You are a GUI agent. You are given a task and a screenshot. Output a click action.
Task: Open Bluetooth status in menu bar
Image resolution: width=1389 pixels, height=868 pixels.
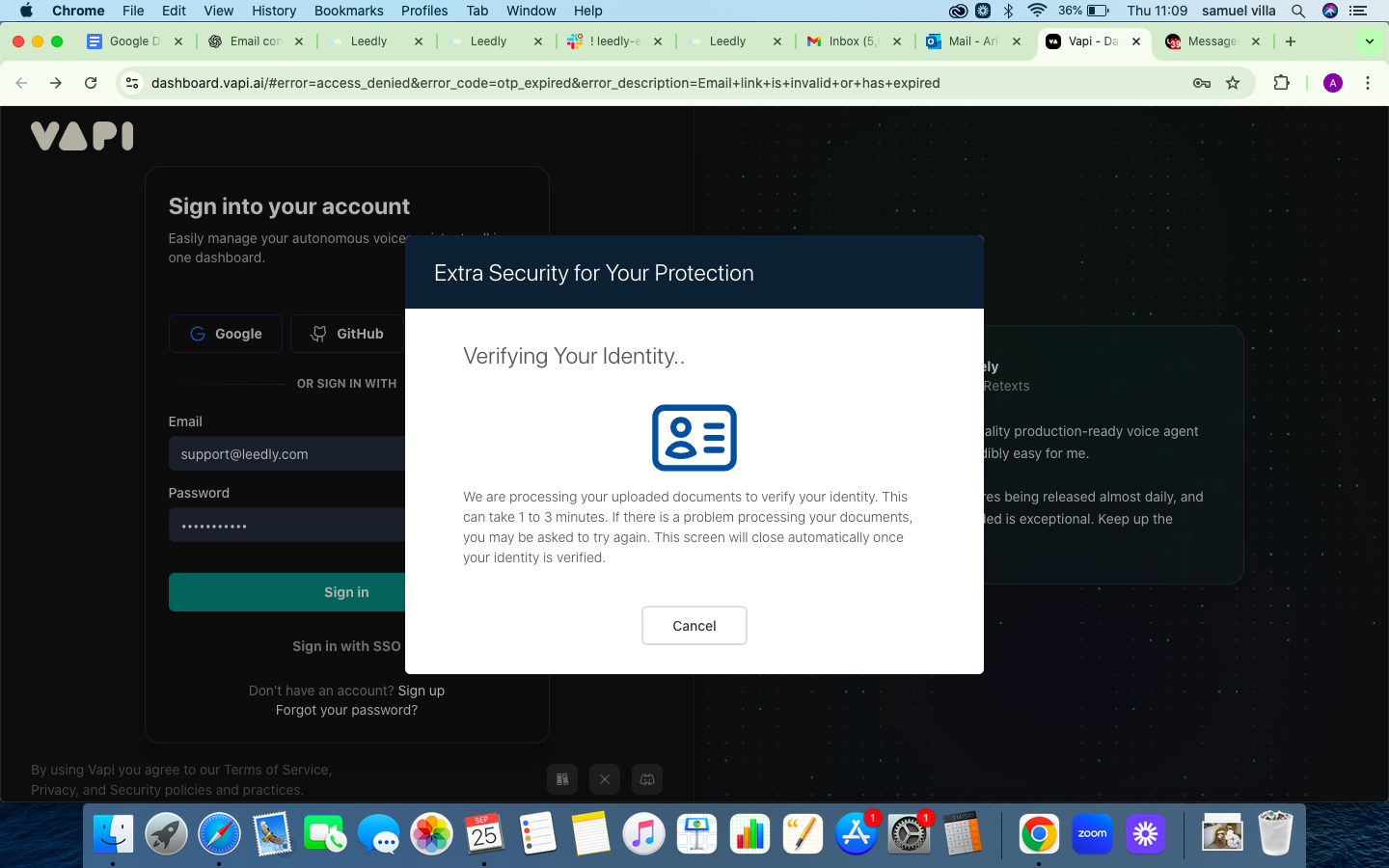[1009, 11]
